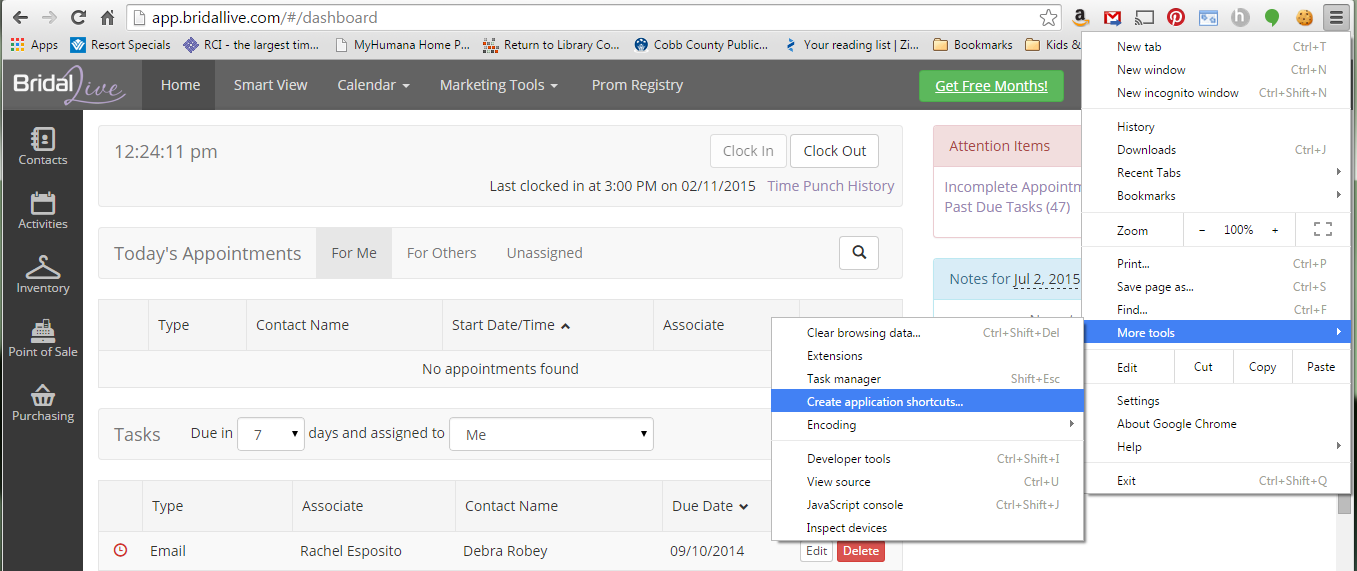The height and width of the screenshot is (571, 1357).
Task: Open the assigned to Me dropdown
Action: tap(551, 434)
